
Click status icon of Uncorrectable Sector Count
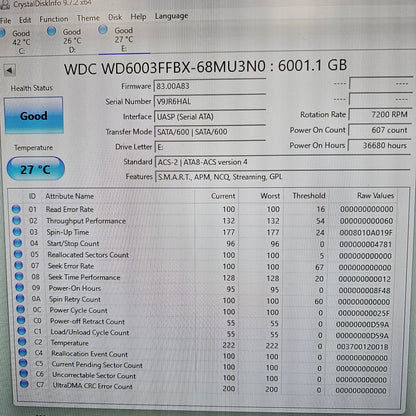point(24,373)
